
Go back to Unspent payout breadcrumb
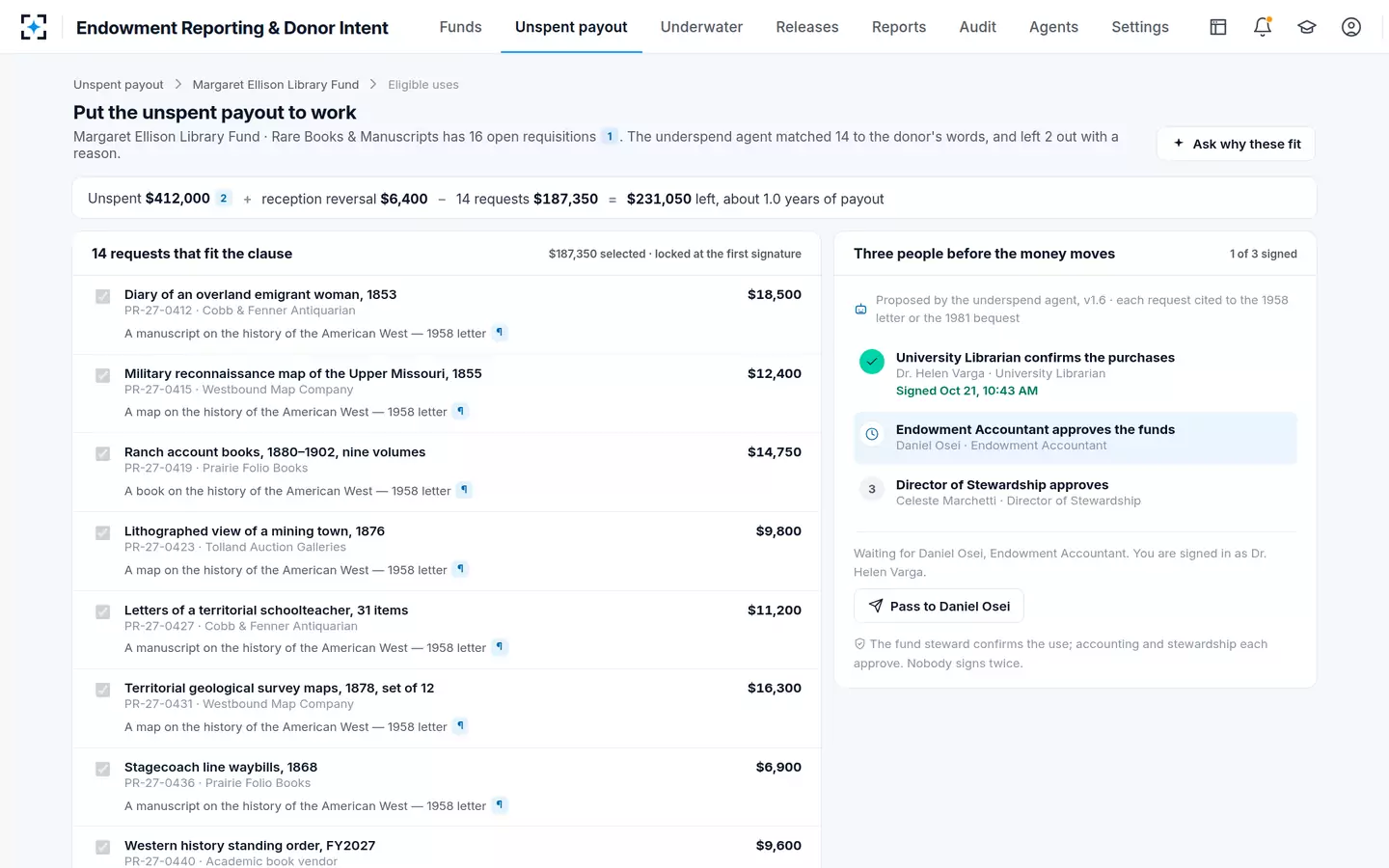pos(119,85)
